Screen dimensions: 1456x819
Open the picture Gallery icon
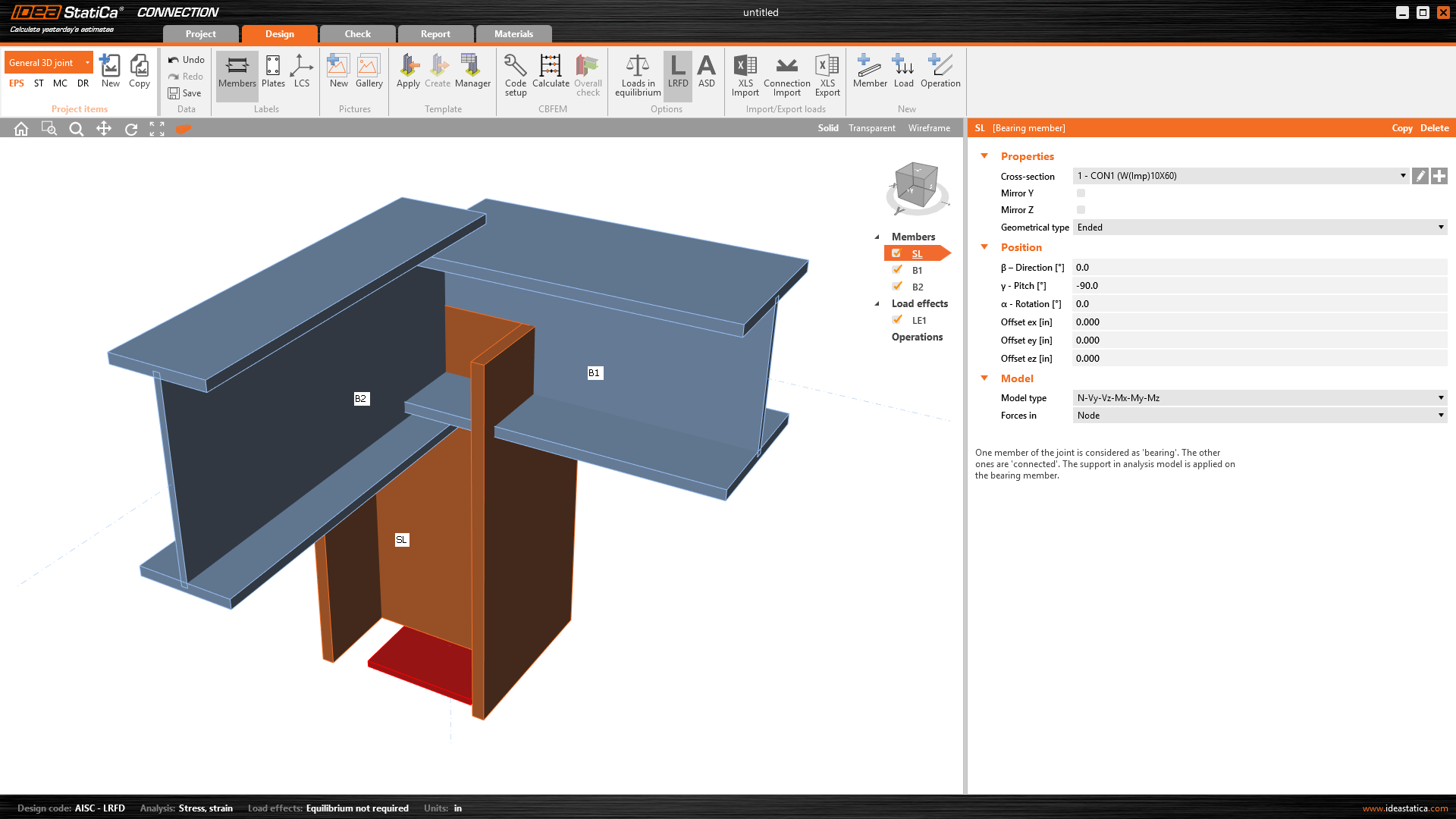tap(369, 67)
